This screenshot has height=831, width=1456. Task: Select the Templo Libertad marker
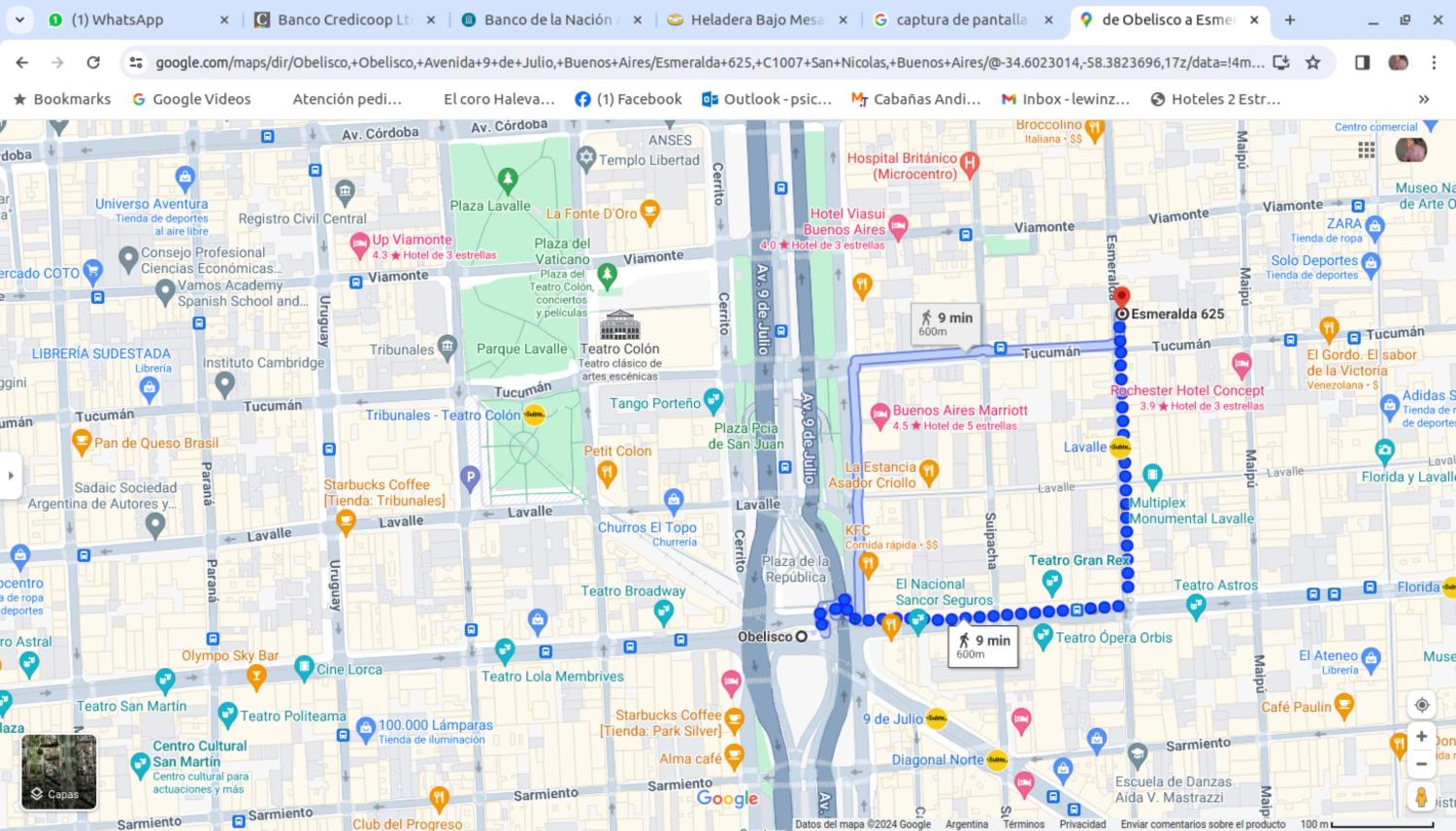coord(586,159)
